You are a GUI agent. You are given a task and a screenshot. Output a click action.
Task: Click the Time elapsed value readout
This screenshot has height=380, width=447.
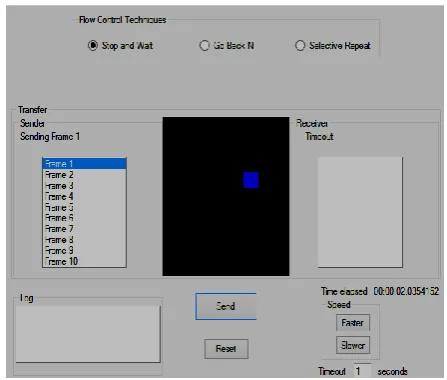point(406,291)
